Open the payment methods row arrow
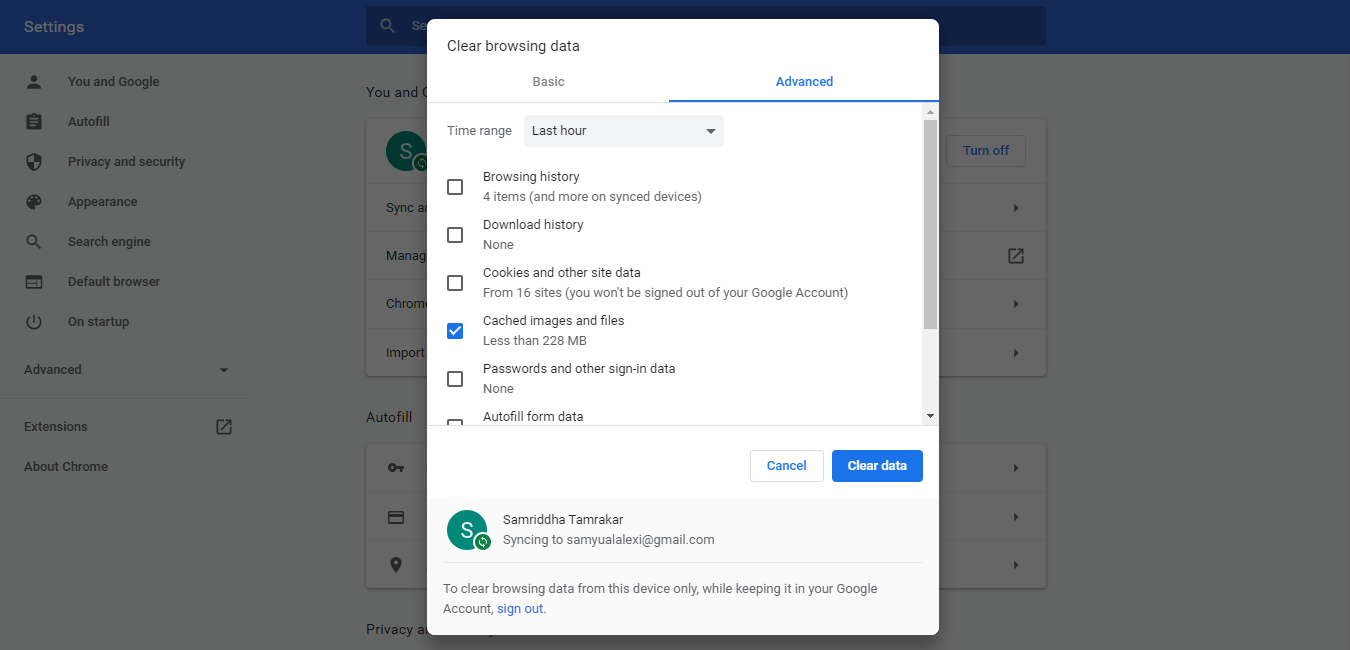This screenshot has width=1350, height=650. click(x=1016, y=517)
